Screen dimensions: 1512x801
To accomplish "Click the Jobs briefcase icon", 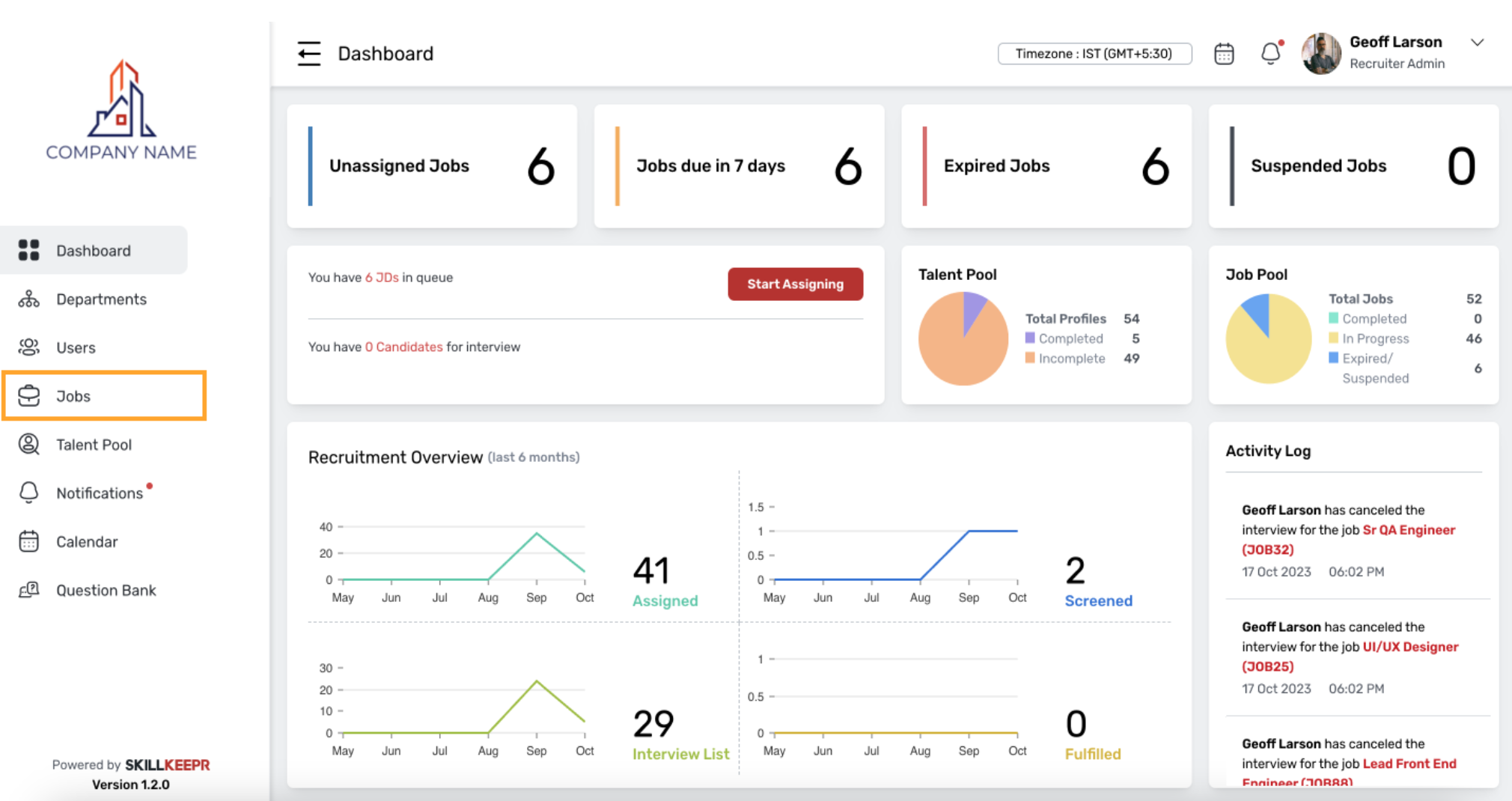I will click(x=28, y=396).
